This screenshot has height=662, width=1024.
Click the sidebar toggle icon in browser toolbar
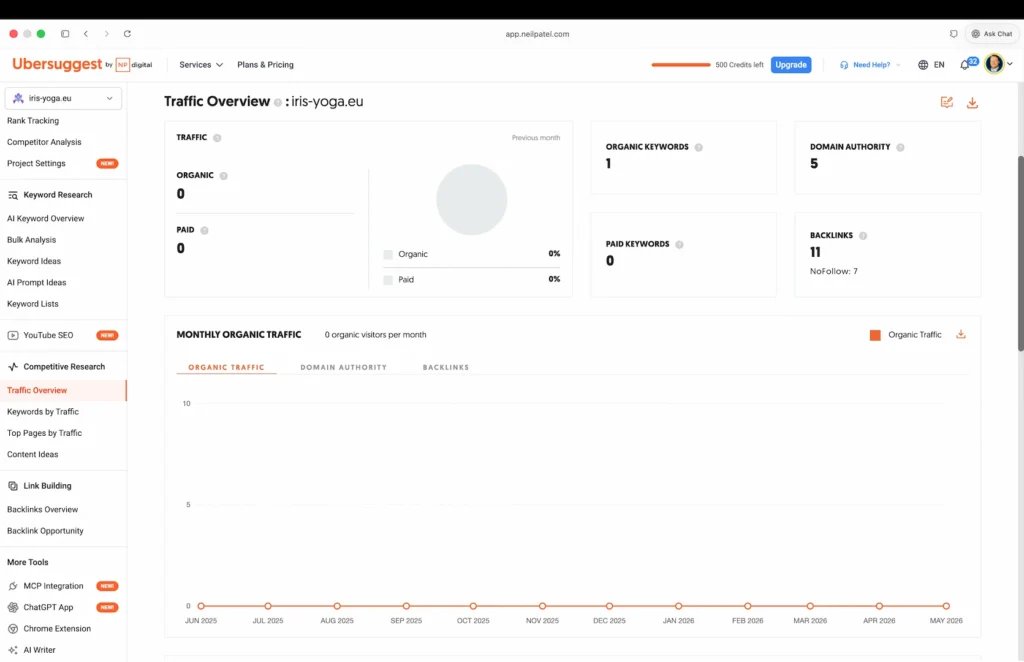65,33
